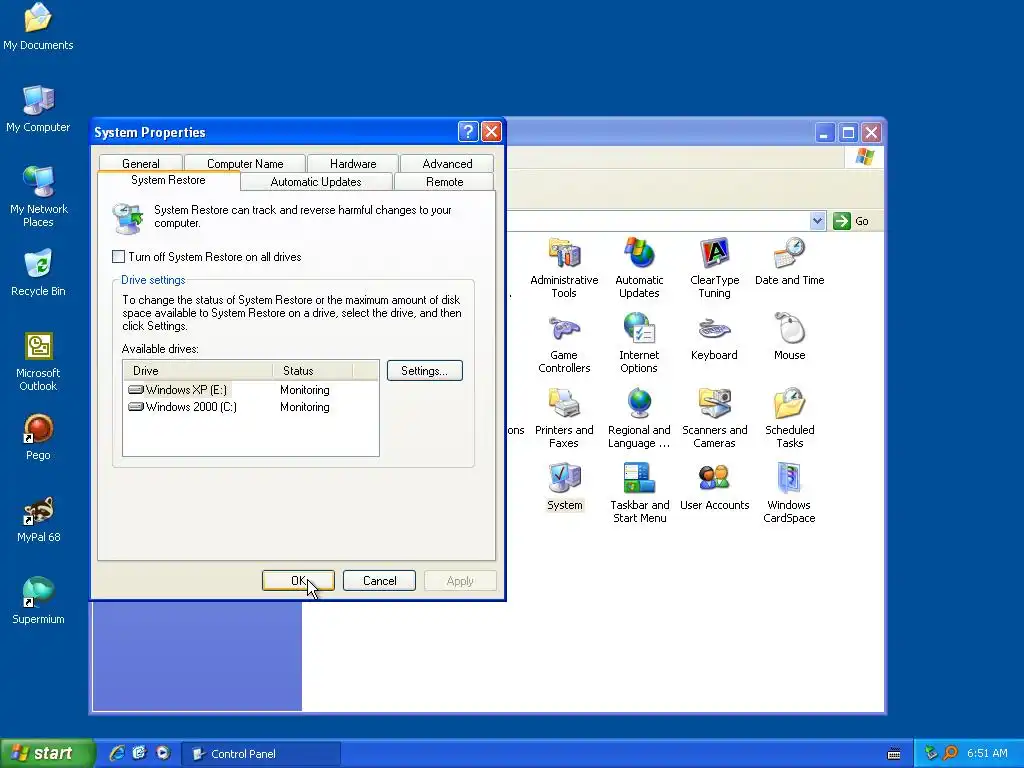
Task: Open Keyboard applet in Control Panel
Action: pyautogui.click(x=714, y=338)
